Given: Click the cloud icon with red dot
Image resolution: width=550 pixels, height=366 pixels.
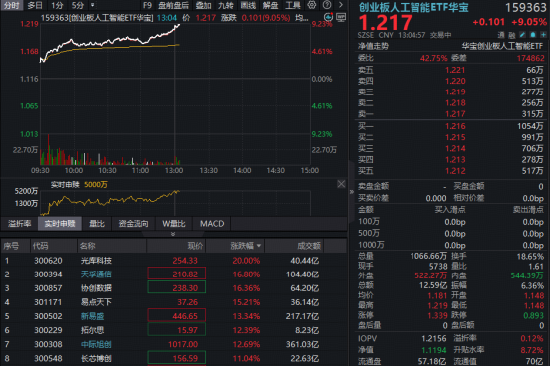Looking at the screenshot, I should (328, 17).
